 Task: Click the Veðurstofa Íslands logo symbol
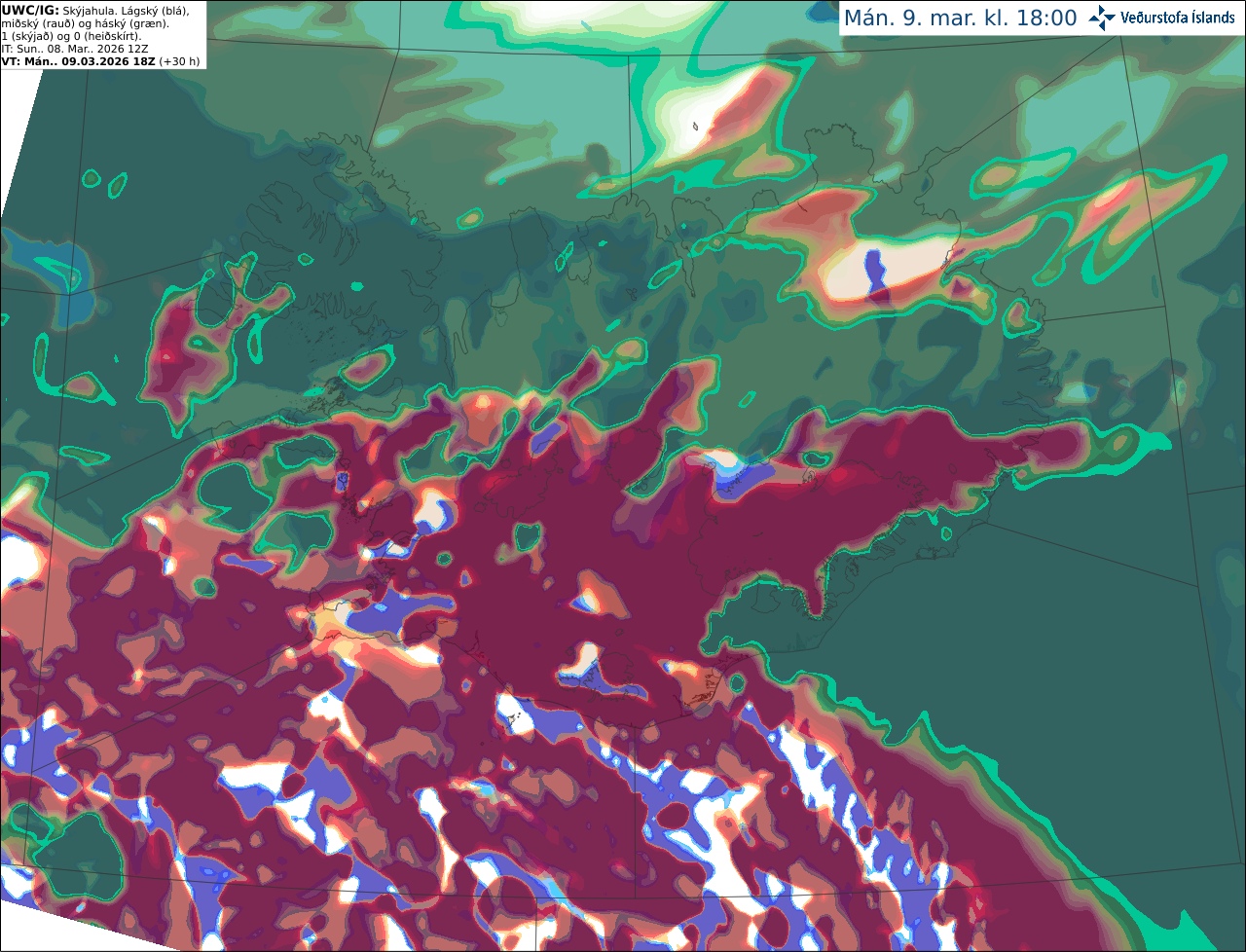[1102, 18]
